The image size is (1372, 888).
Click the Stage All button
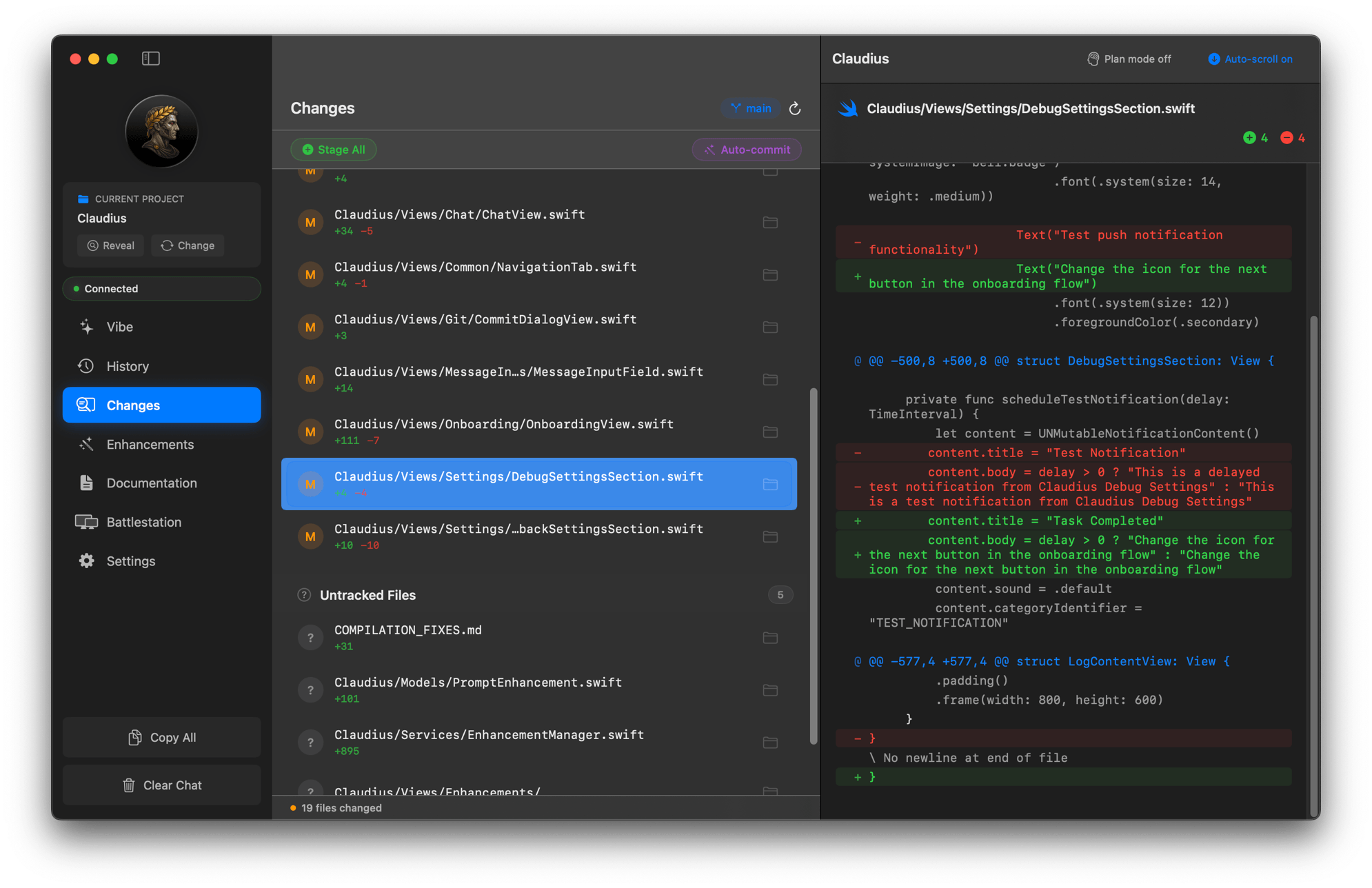pos(333,149)
